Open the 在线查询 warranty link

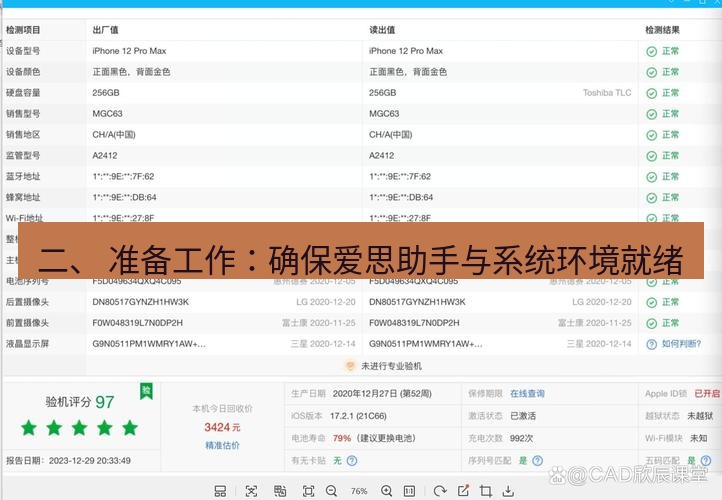tap(527, 394)
